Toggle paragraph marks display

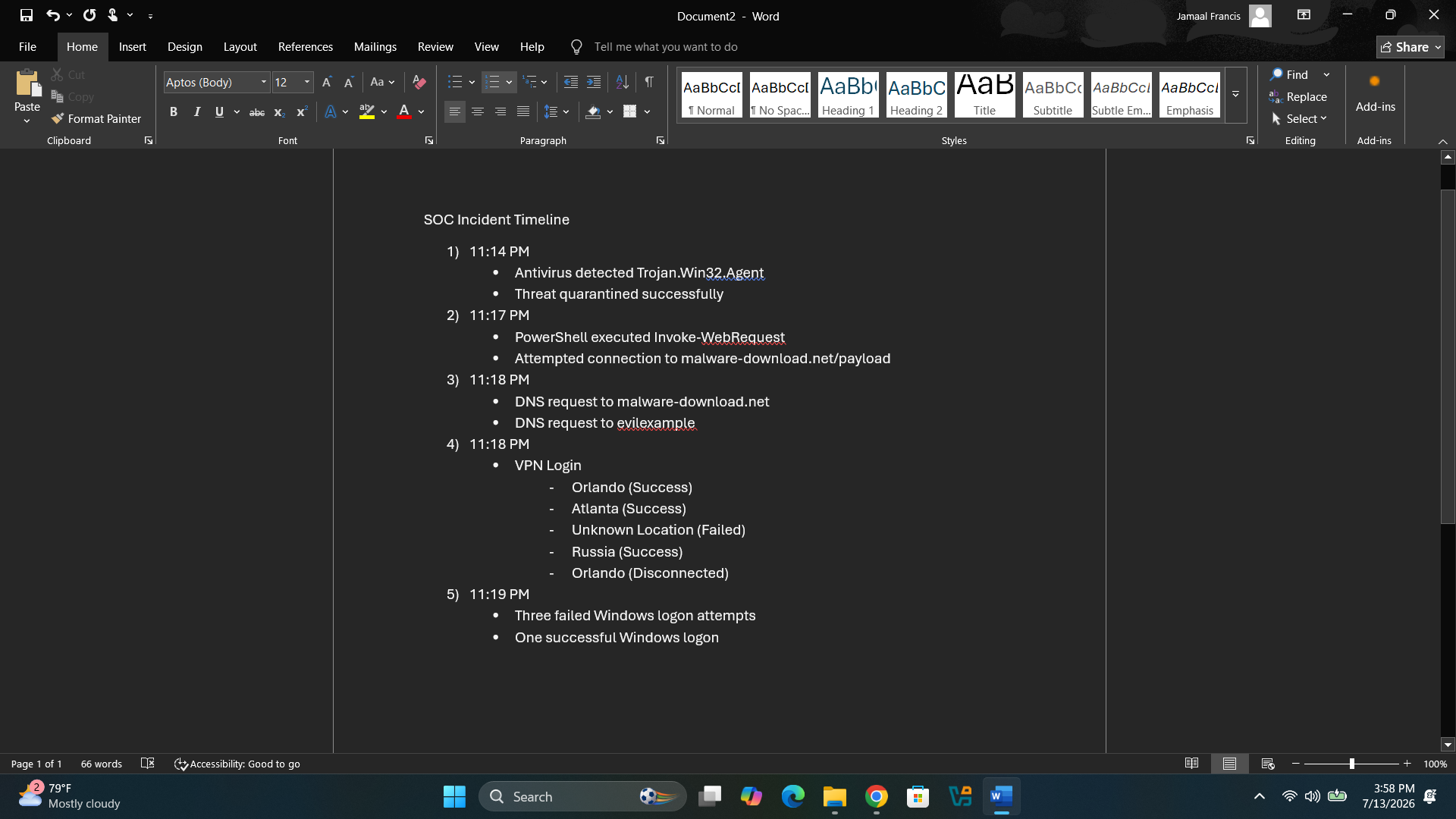click(x=649, y=82)
